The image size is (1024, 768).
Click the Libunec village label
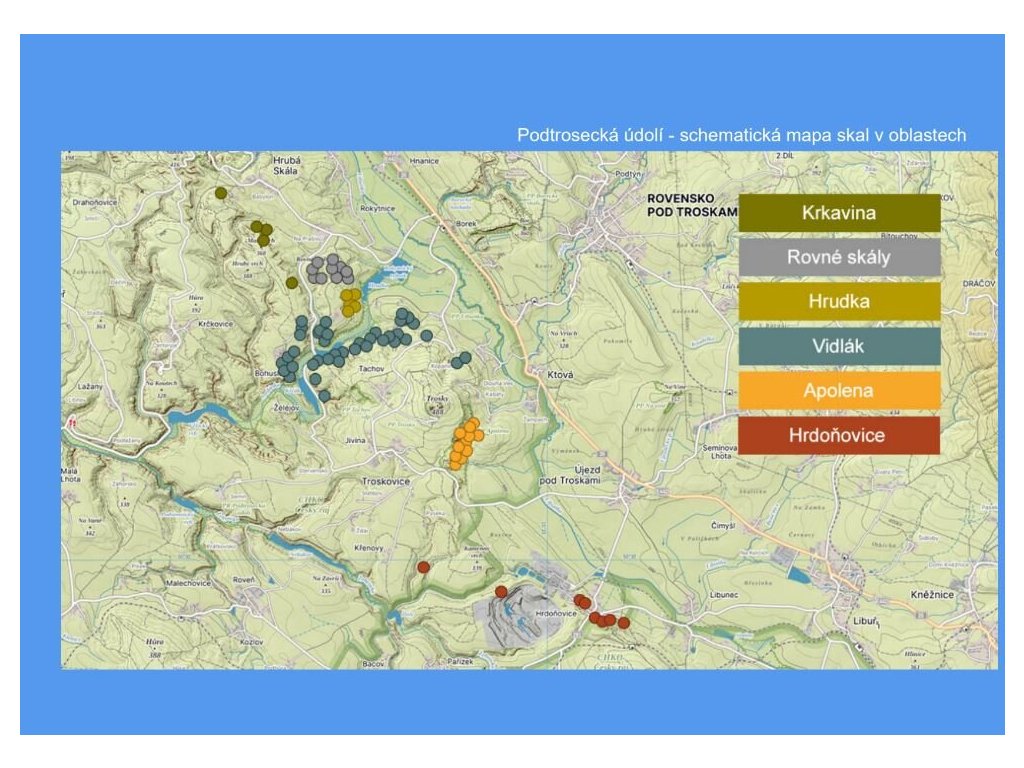[724, 595]
